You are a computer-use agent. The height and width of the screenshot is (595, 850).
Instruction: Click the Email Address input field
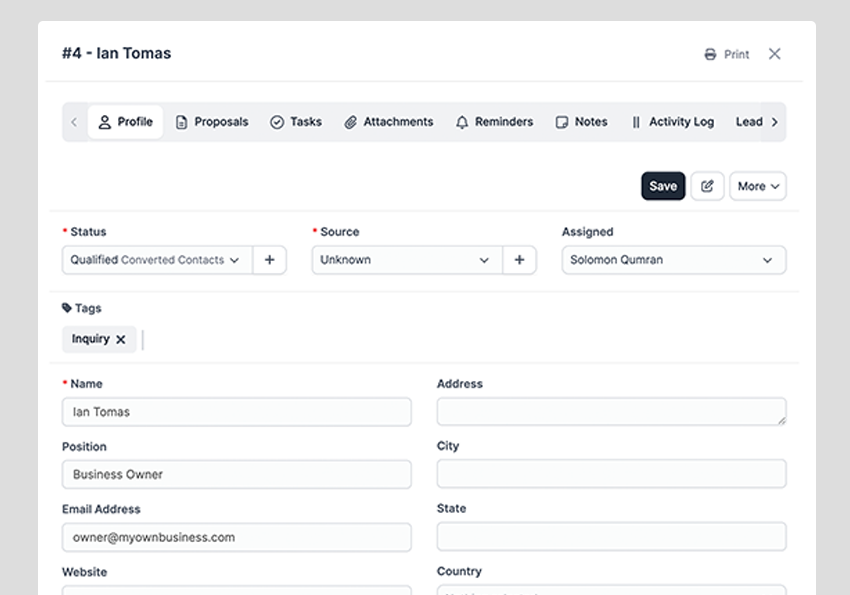(x=236, y=537)
